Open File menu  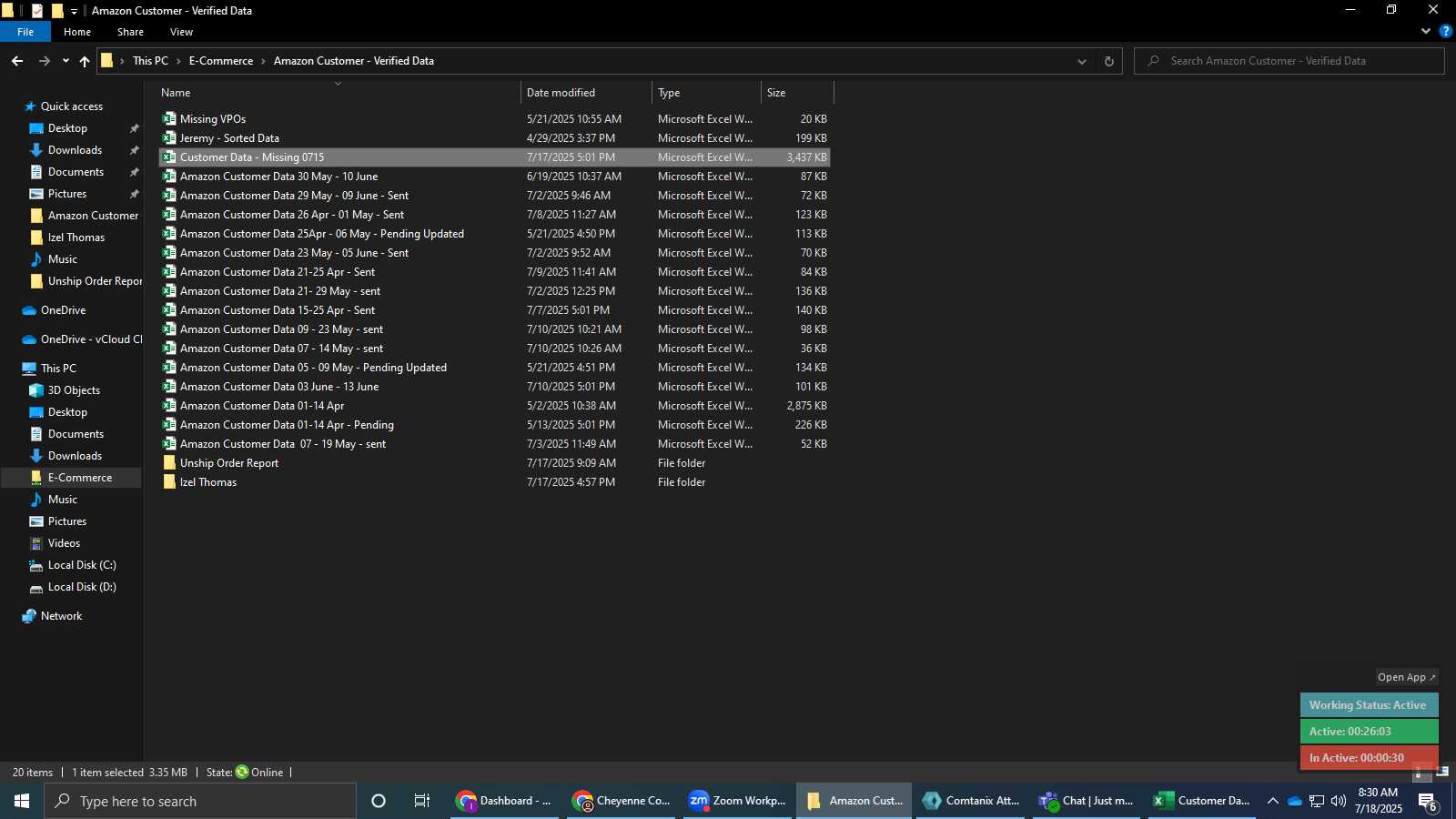25,32
